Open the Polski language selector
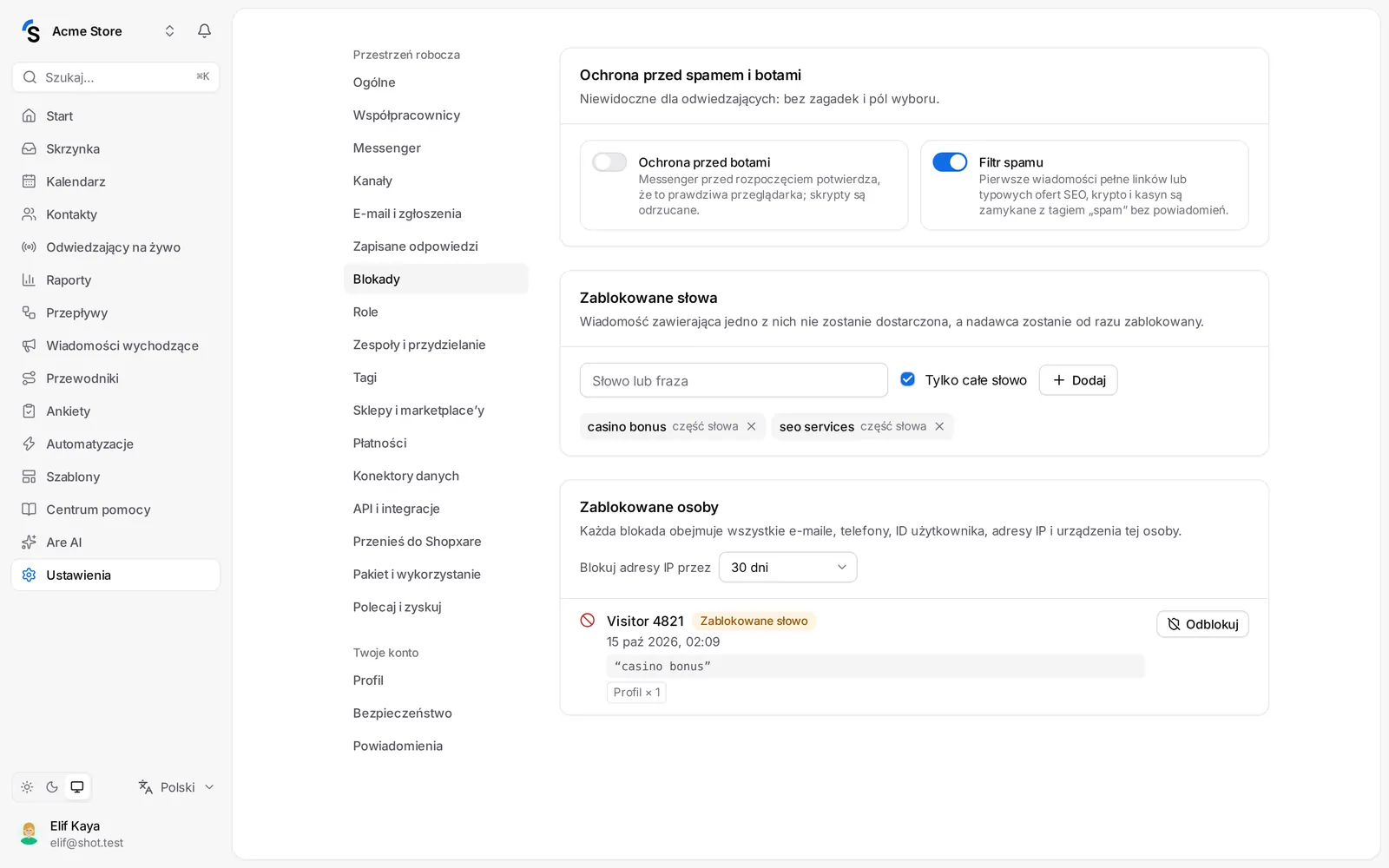The image size is (1389, 868). pos(176,787)
